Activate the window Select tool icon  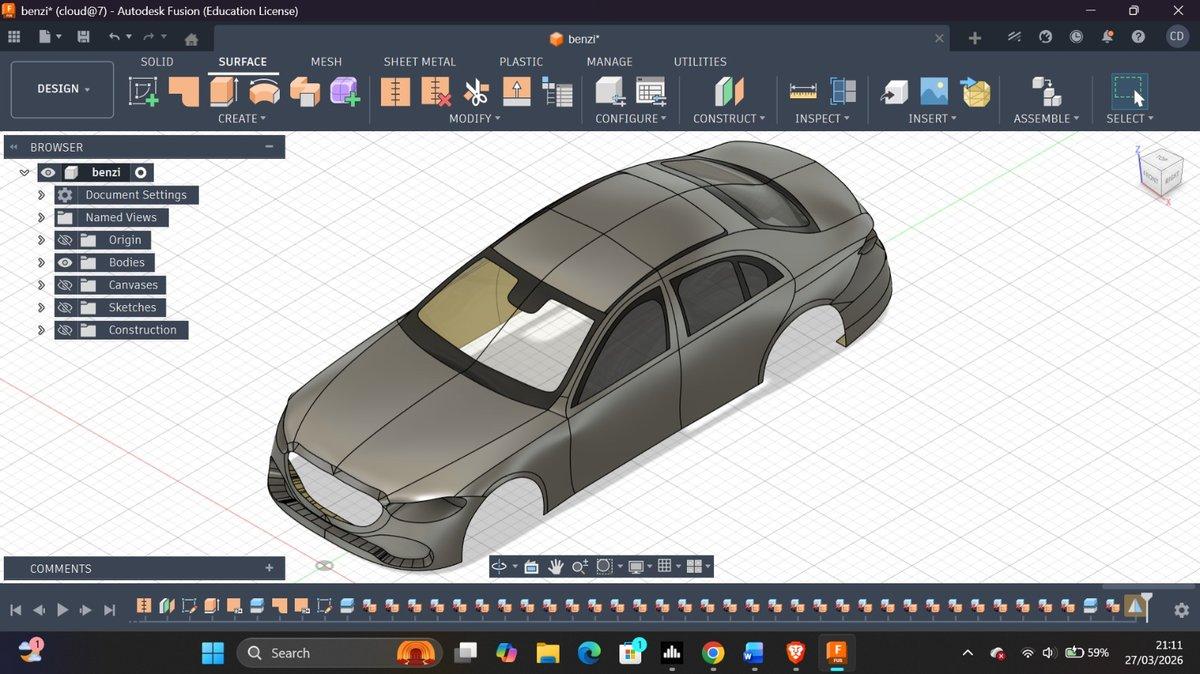pos(1129,92)
